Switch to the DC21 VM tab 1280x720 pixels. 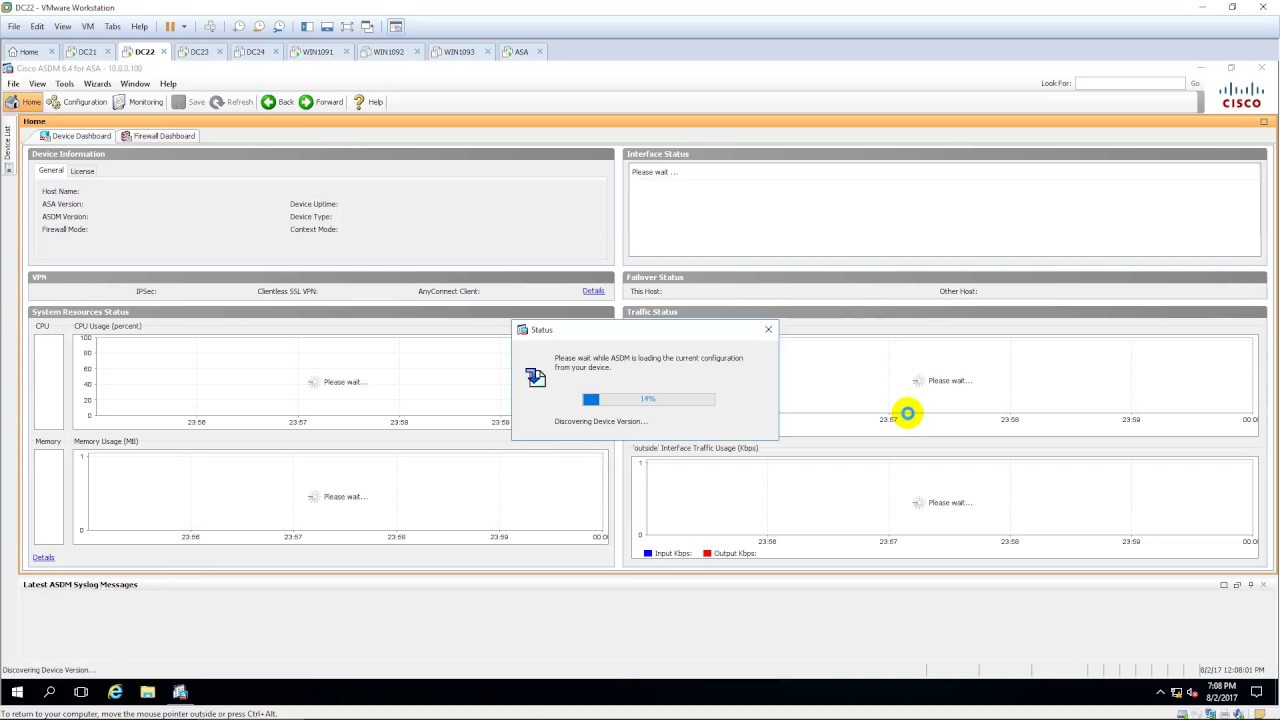(x=87, y=52)
